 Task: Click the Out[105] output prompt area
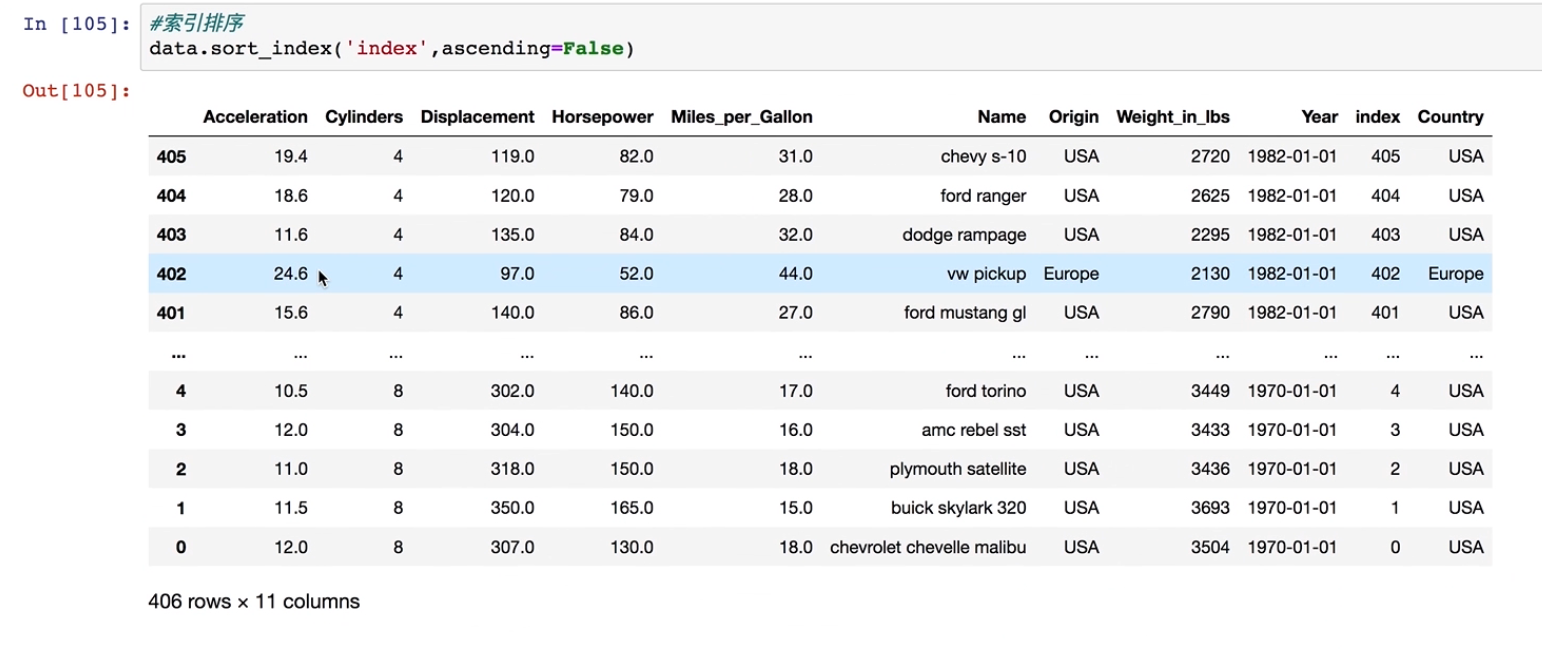point(76,91)
